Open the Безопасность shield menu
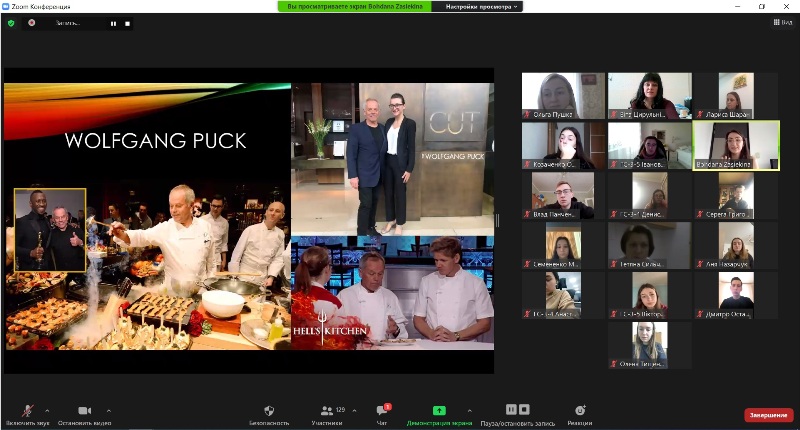 pos(269,415)
